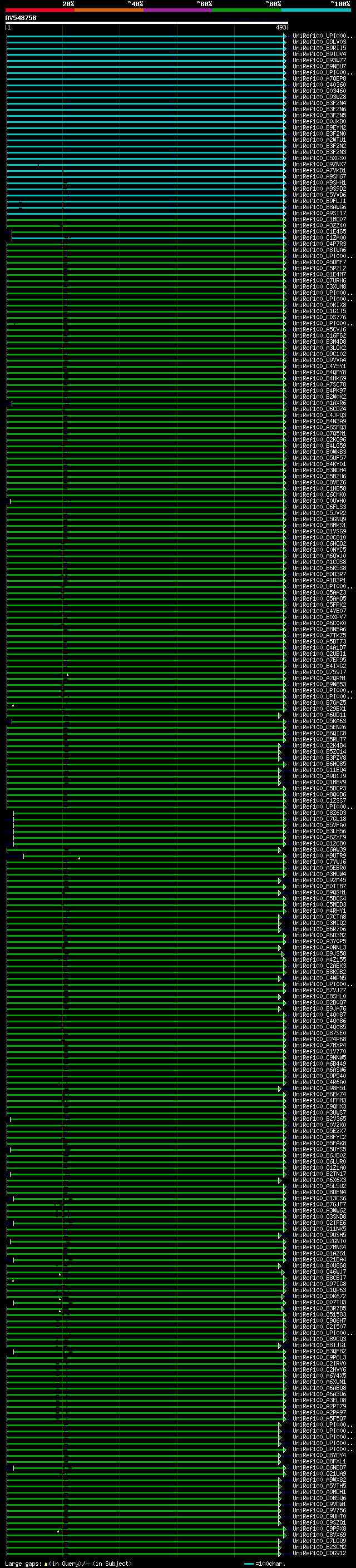
Task: Open entry UniRef100_C1E4G5
Action: click(x=319, y=231)
